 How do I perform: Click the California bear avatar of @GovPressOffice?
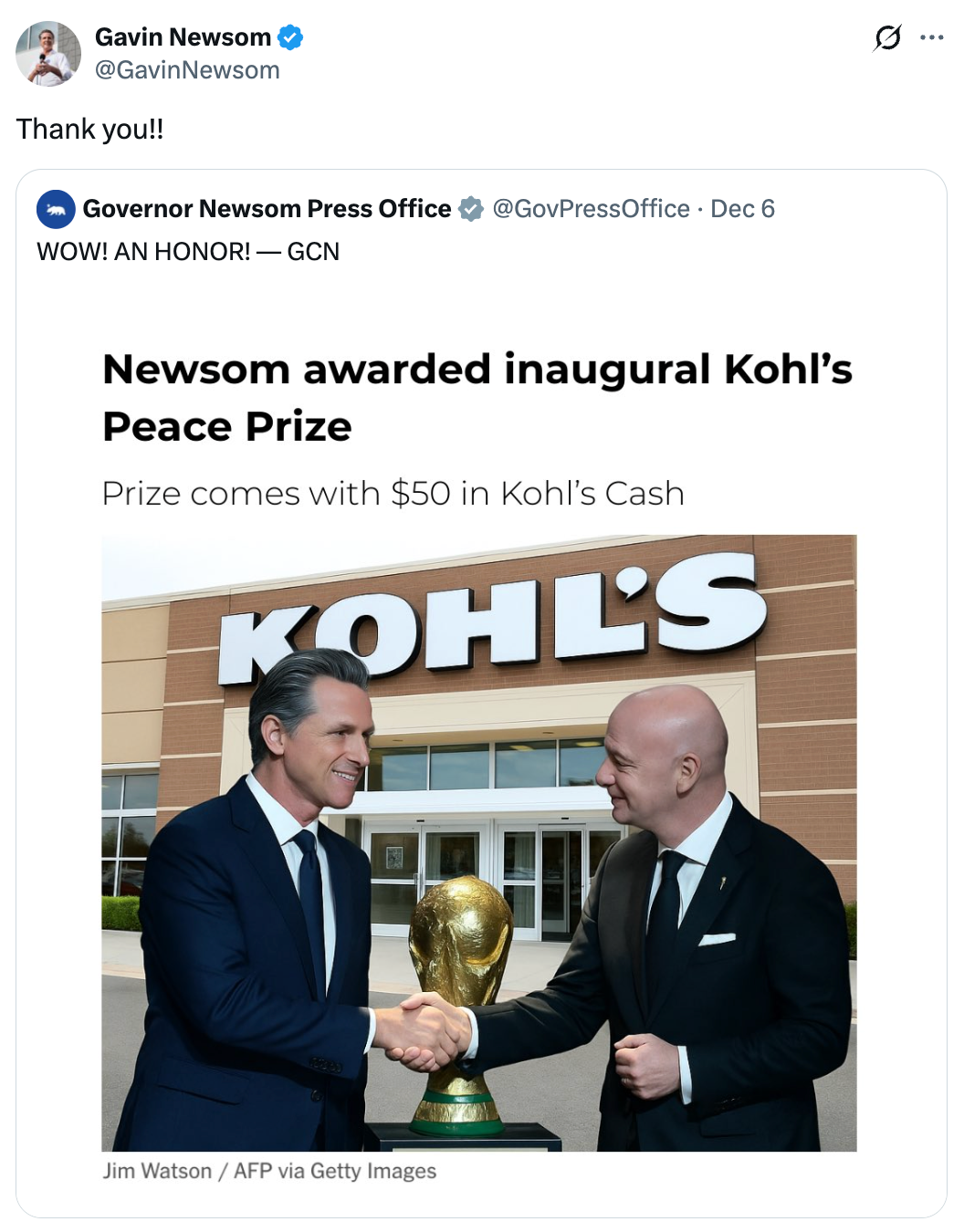tap(56, 209)
